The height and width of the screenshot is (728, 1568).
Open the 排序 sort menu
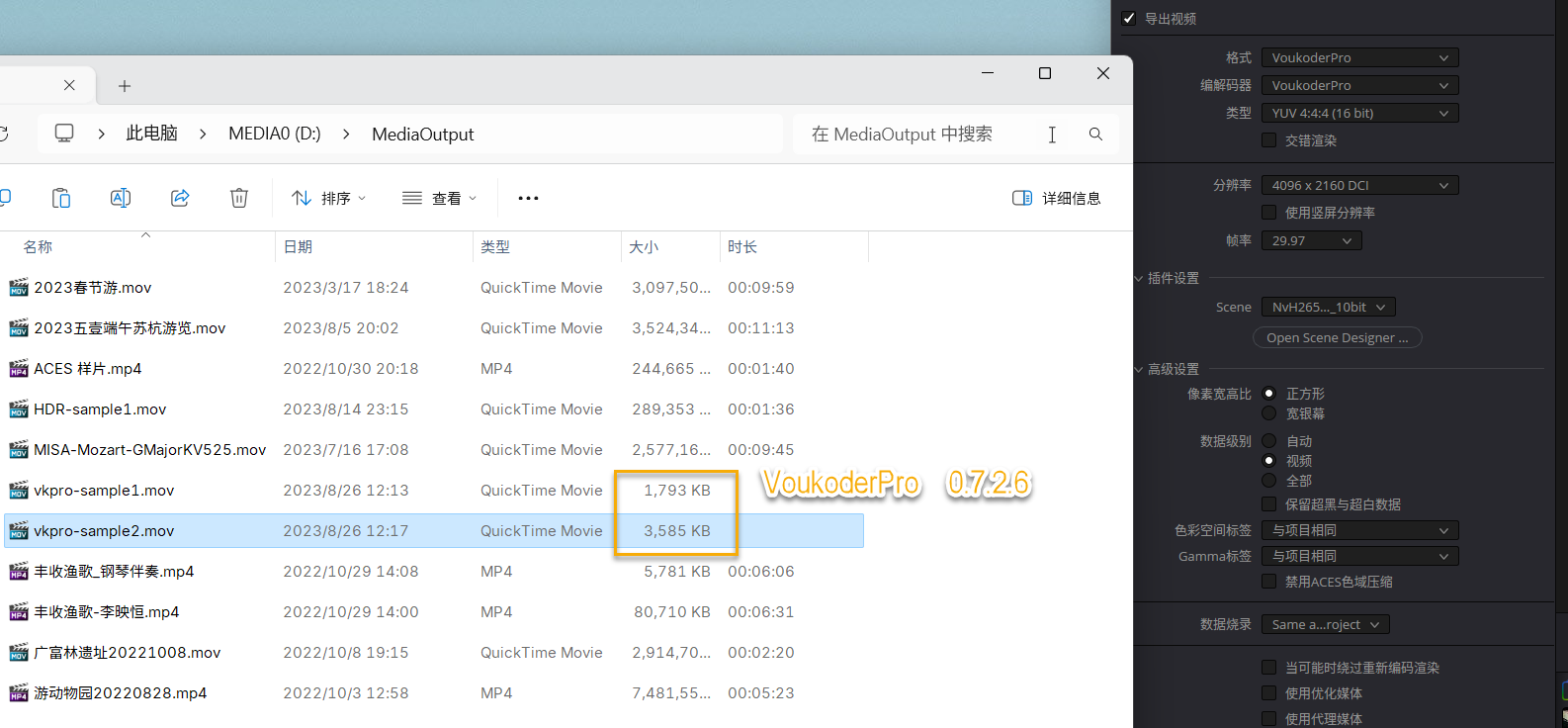tap(329, 198)
